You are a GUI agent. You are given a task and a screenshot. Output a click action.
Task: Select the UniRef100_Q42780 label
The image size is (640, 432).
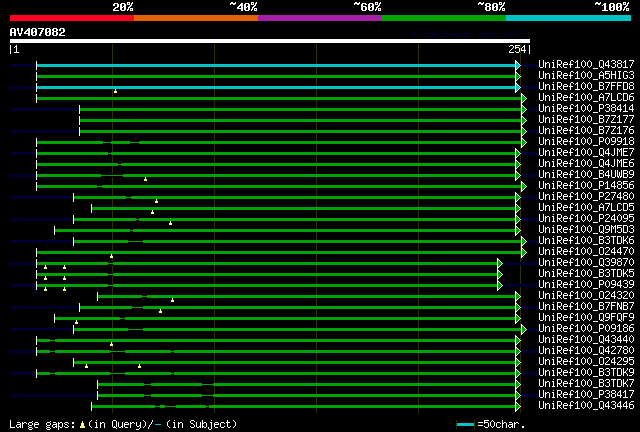click(x=586, y=351)
